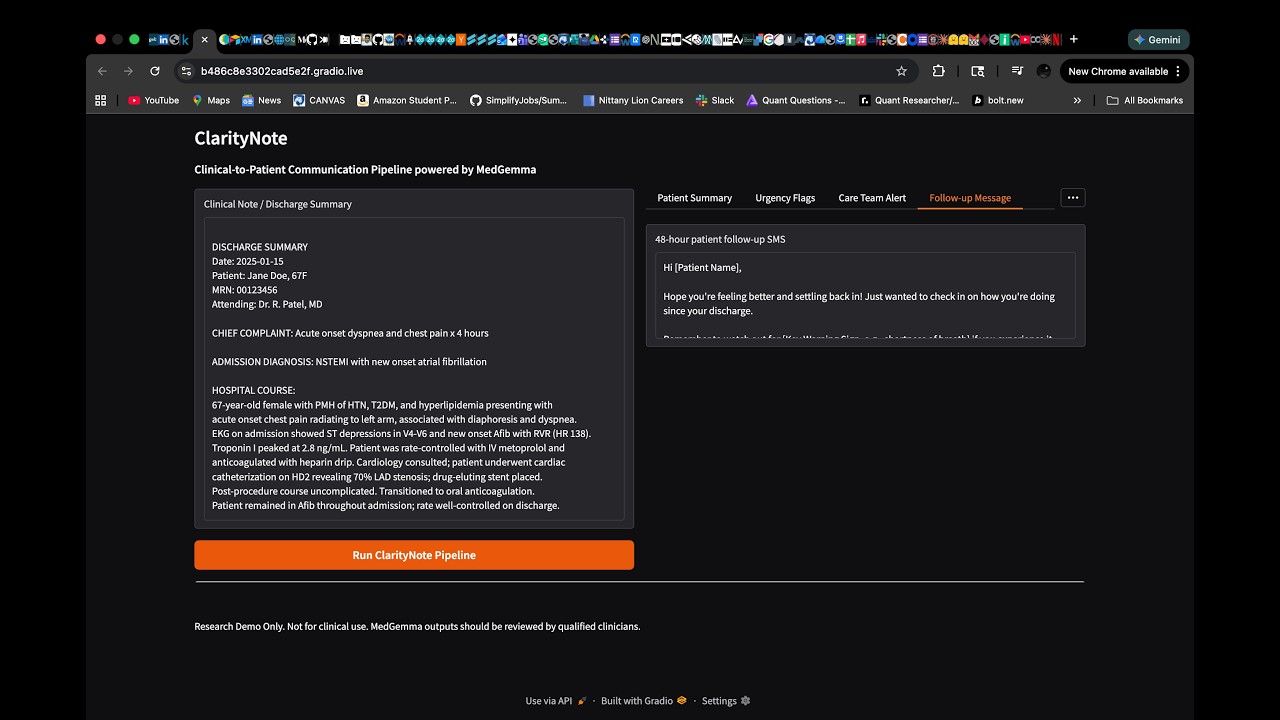The width and height of the screenshot is (1280, 720).
Task: Click the browser forward arrow
Action: (x=128, y=71)
